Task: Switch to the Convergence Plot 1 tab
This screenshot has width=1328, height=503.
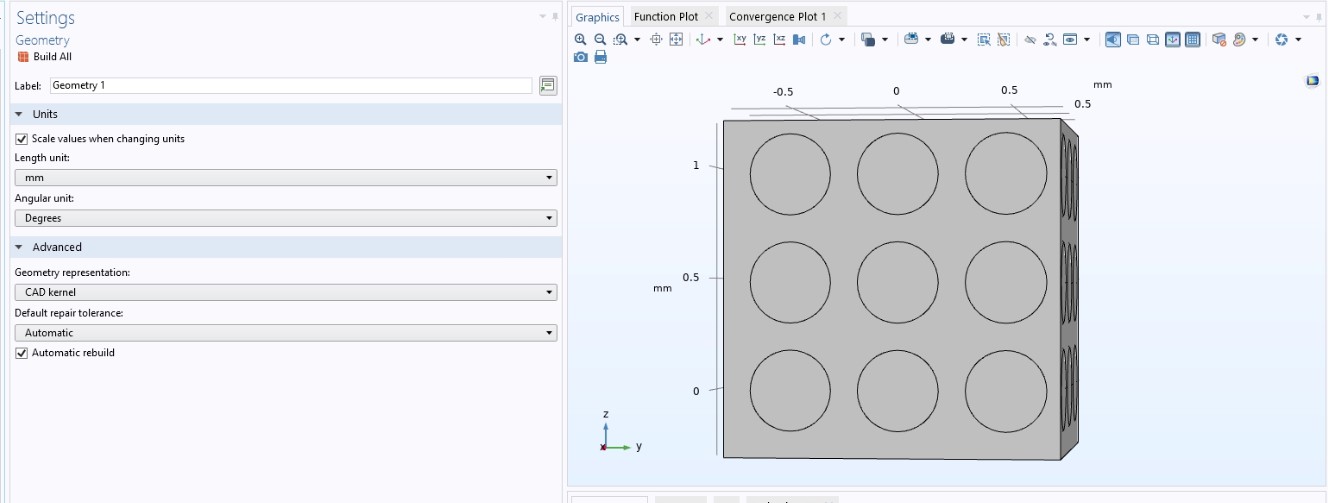Action: [777, 17]
